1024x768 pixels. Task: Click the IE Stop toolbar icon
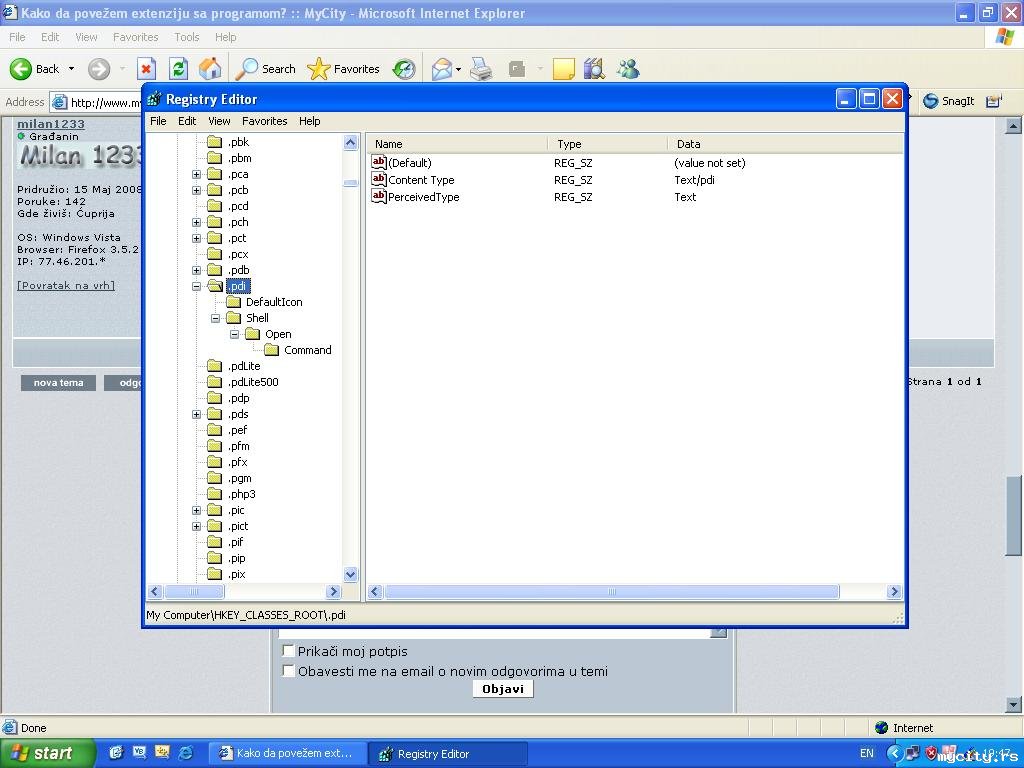pyautogui.click(x=146, y=69)
